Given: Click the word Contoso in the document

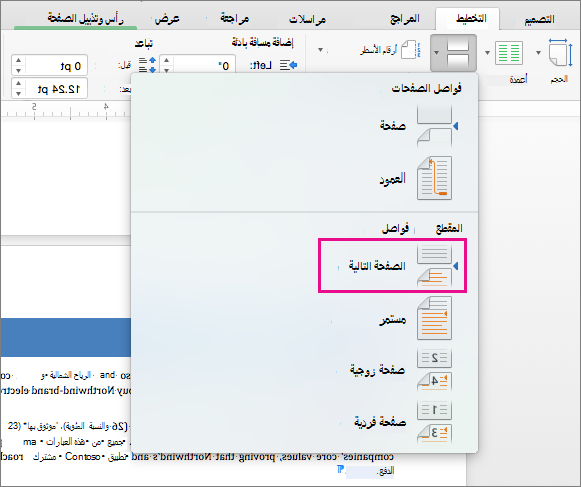Looking at the screenshot, I should point(83,457).
